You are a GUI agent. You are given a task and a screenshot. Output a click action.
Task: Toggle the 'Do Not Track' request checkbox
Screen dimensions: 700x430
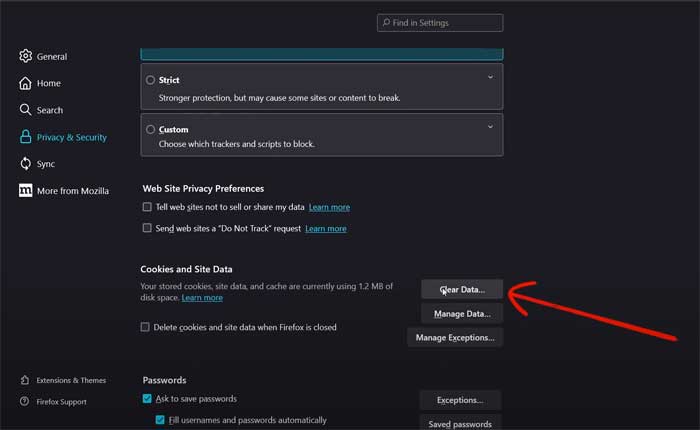coord(147,228)
